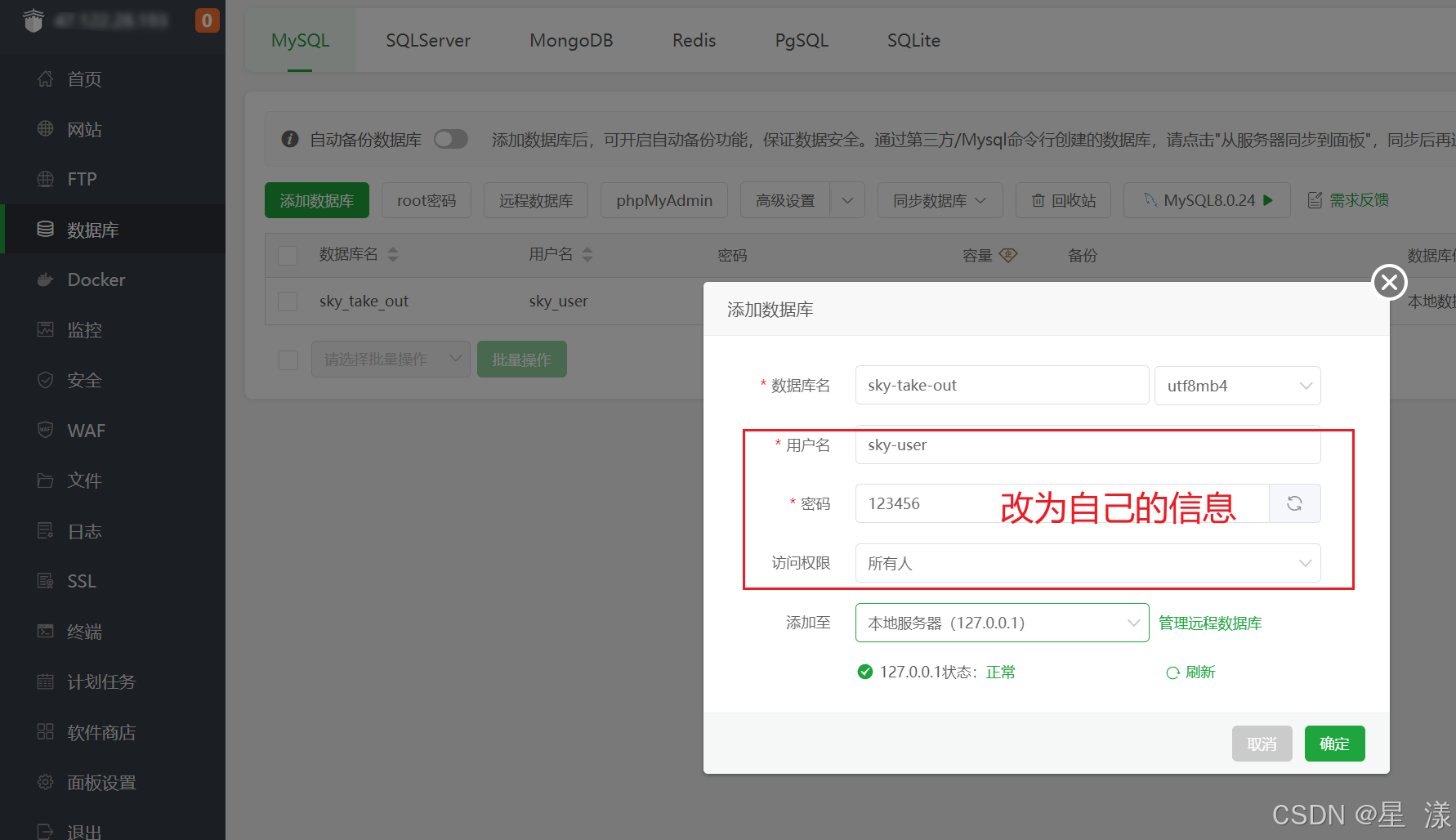Expand the 高级设置 arrow dropdown
This screenshot has height=840, width=1456.
click(847, 200)
